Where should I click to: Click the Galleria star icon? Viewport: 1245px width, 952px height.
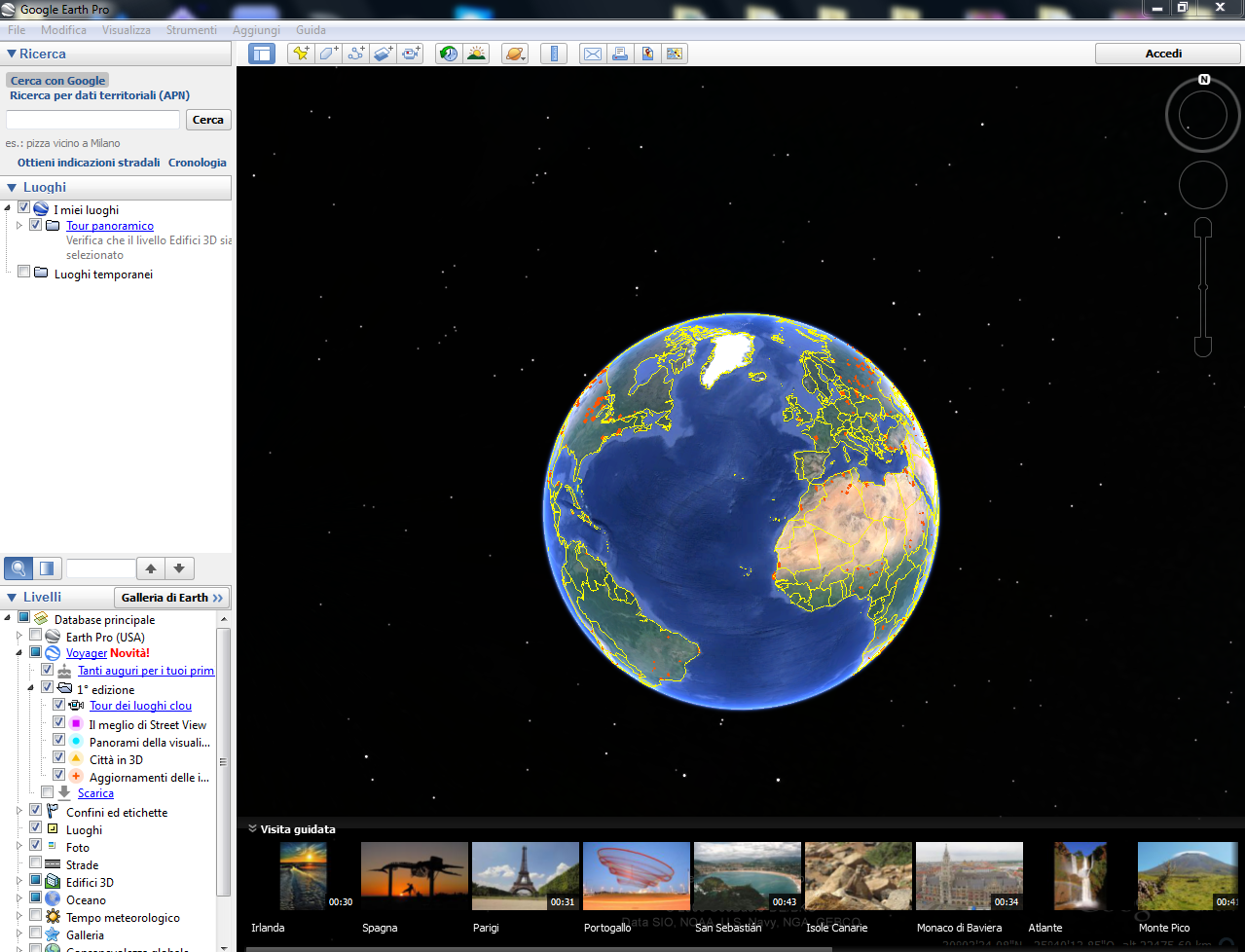click(53, 934)
